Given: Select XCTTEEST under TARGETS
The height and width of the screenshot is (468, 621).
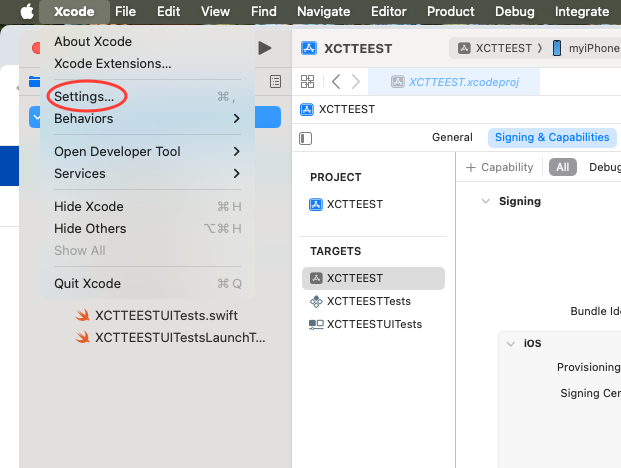Looking at the screenshot, I should pyautogui.click(x=373, y=278).
